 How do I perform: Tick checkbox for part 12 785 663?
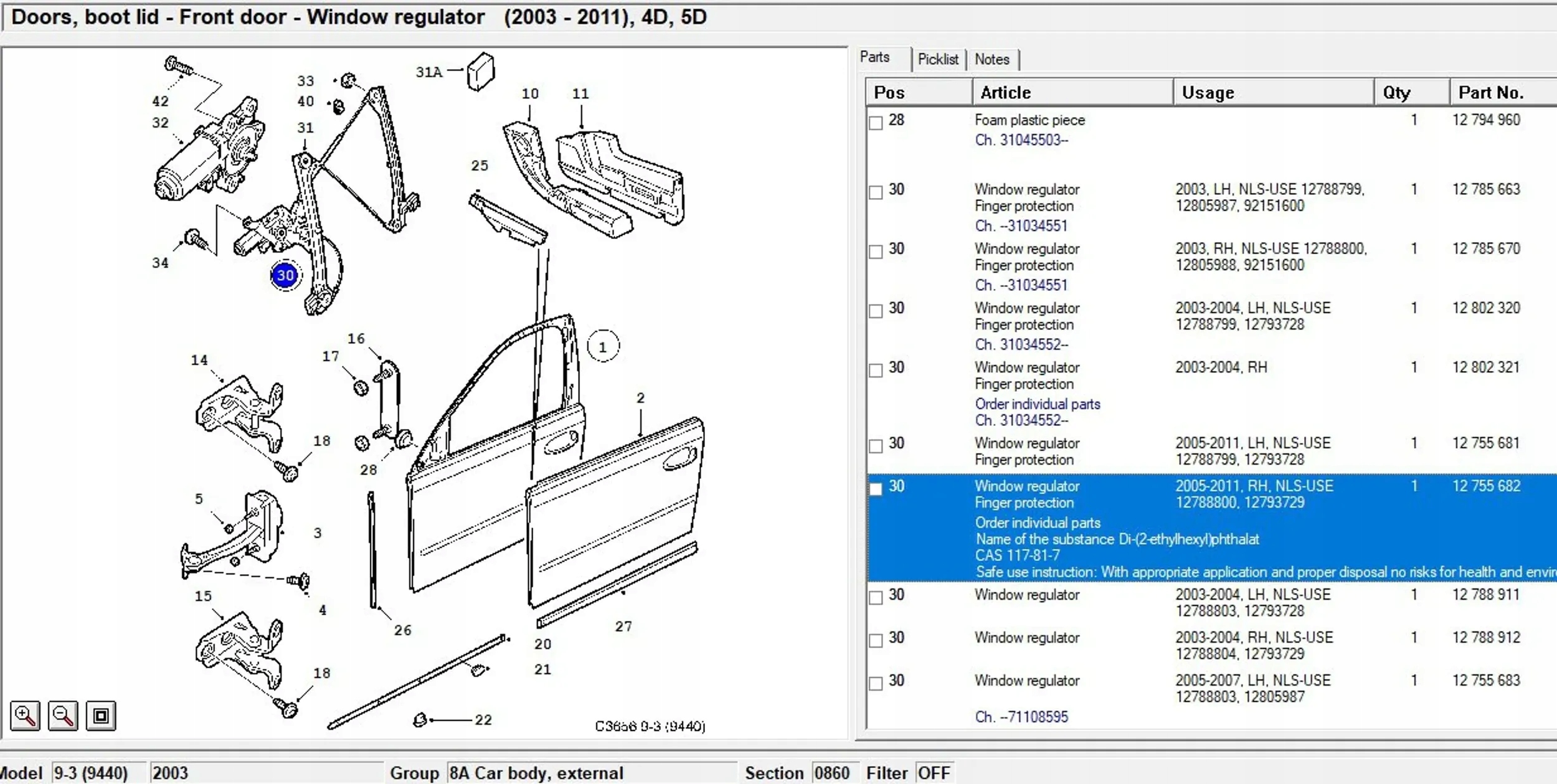(876, 192)
